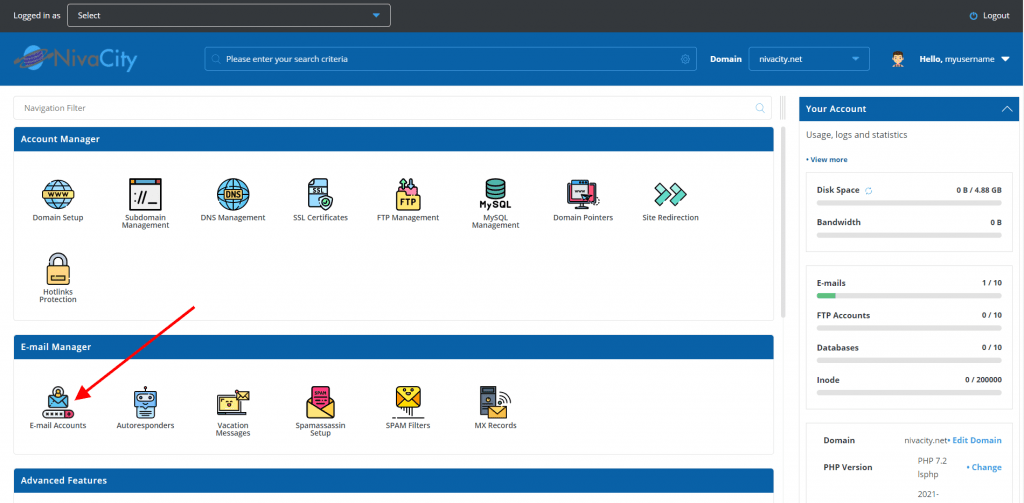Click the 'Hello, myusername' text
The height and width of the screenshot is (503, 1024).
click(x=957, y=59)
